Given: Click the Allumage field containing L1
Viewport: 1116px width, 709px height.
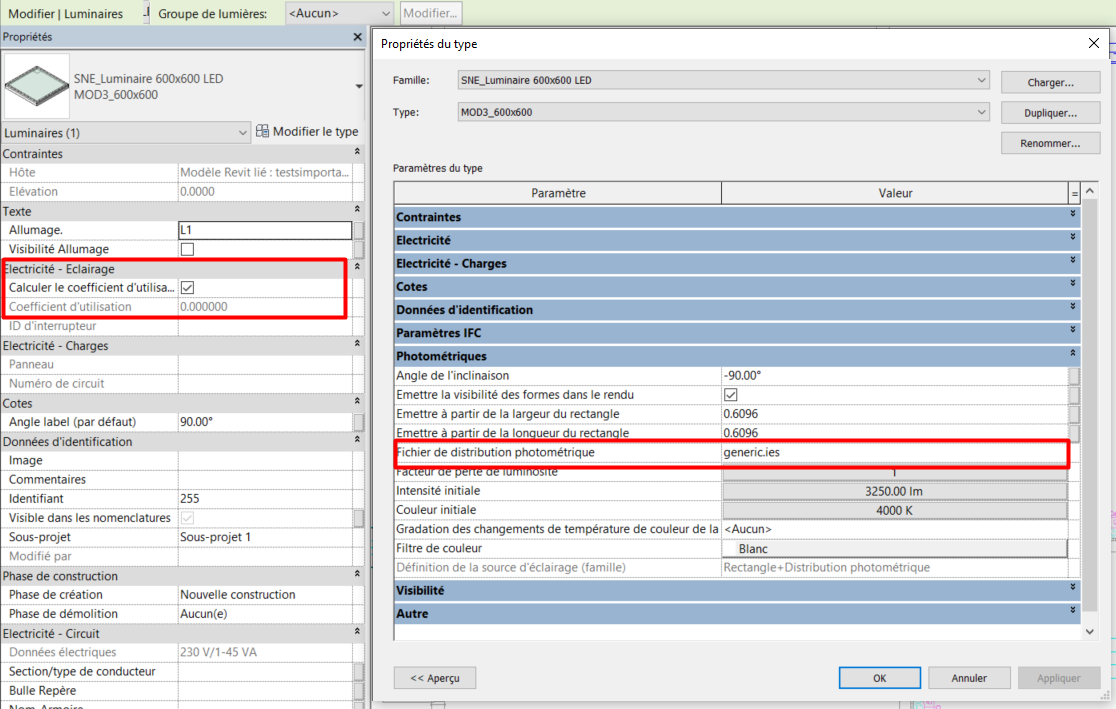Looking at the screenshot, I should (x=264, y=230).
